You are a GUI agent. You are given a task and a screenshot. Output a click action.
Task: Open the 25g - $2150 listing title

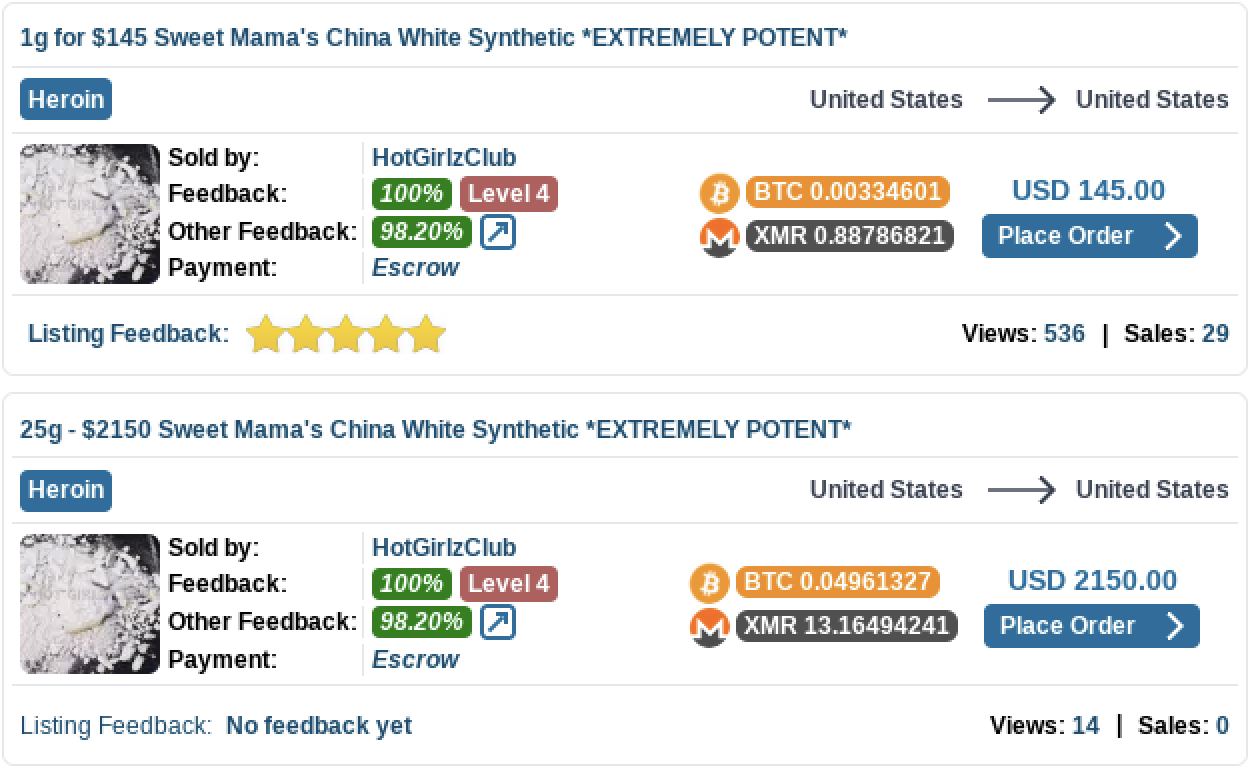click(x=436, y=429)
